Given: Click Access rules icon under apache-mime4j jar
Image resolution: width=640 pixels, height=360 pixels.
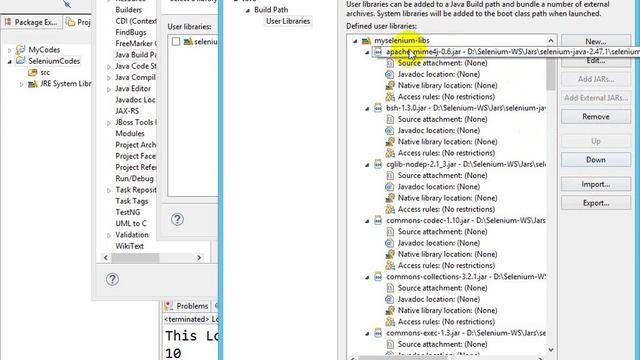Looking at the screenshot, I should click(x=390, y=97).
